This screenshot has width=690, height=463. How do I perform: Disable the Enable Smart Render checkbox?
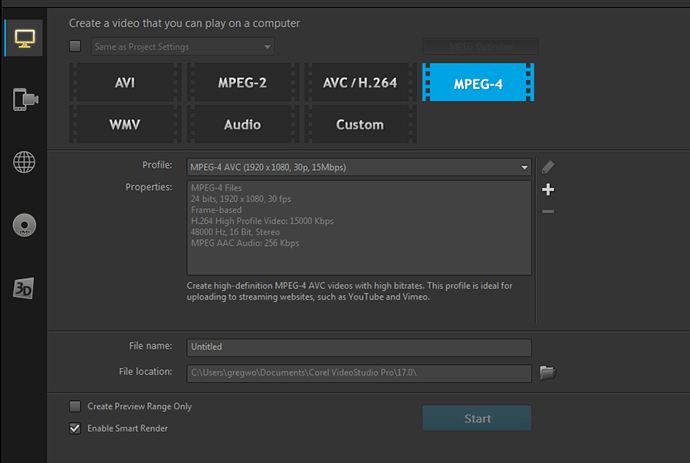75,428
